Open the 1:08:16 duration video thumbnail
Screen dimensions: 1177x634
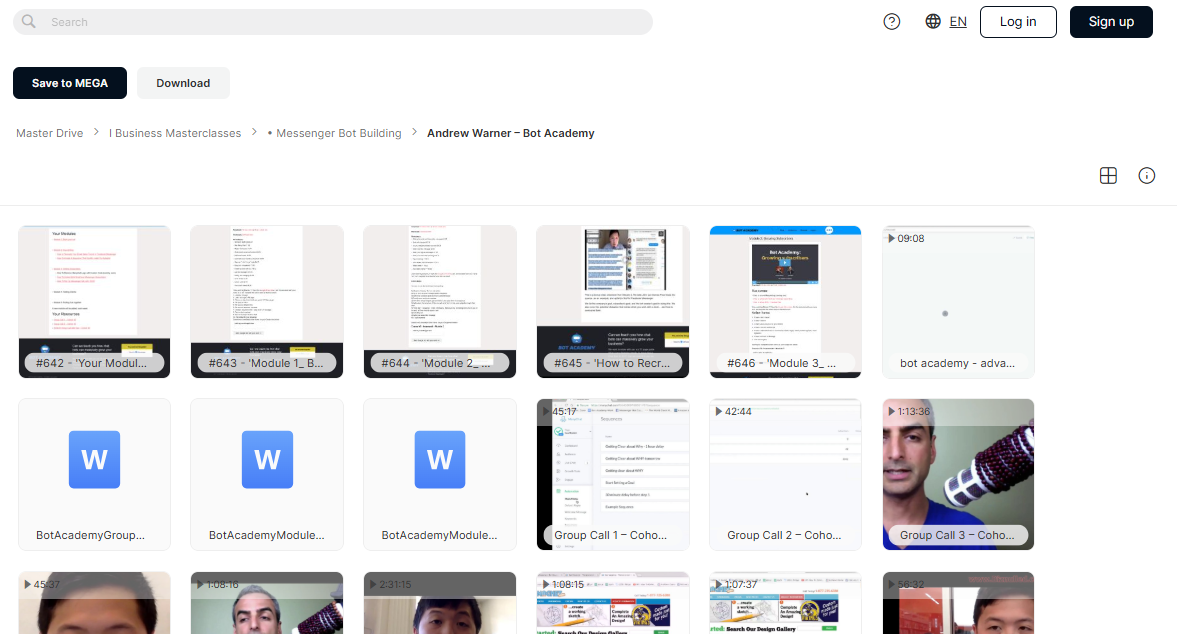click(x=267, y=603)
